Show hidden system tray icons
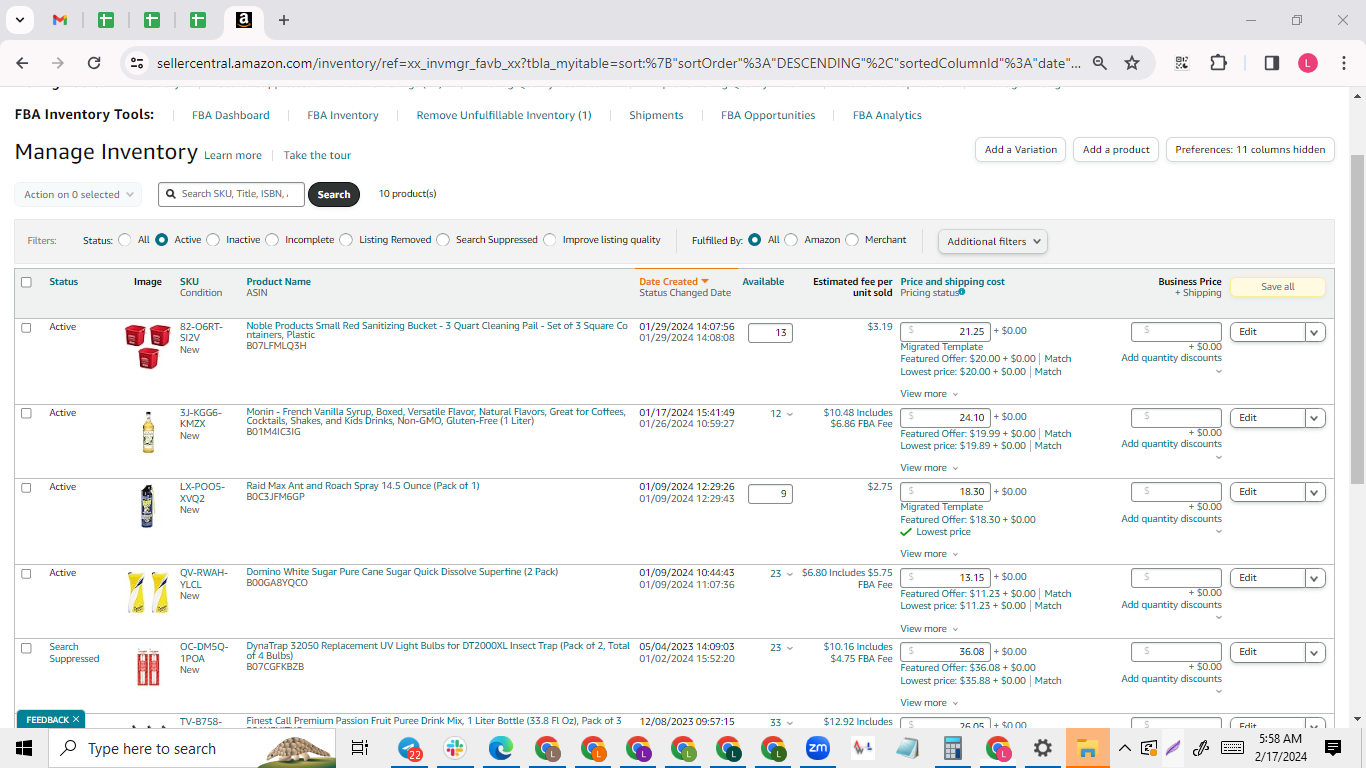This screenshot has height=768, width=1366. point(1125,748)
